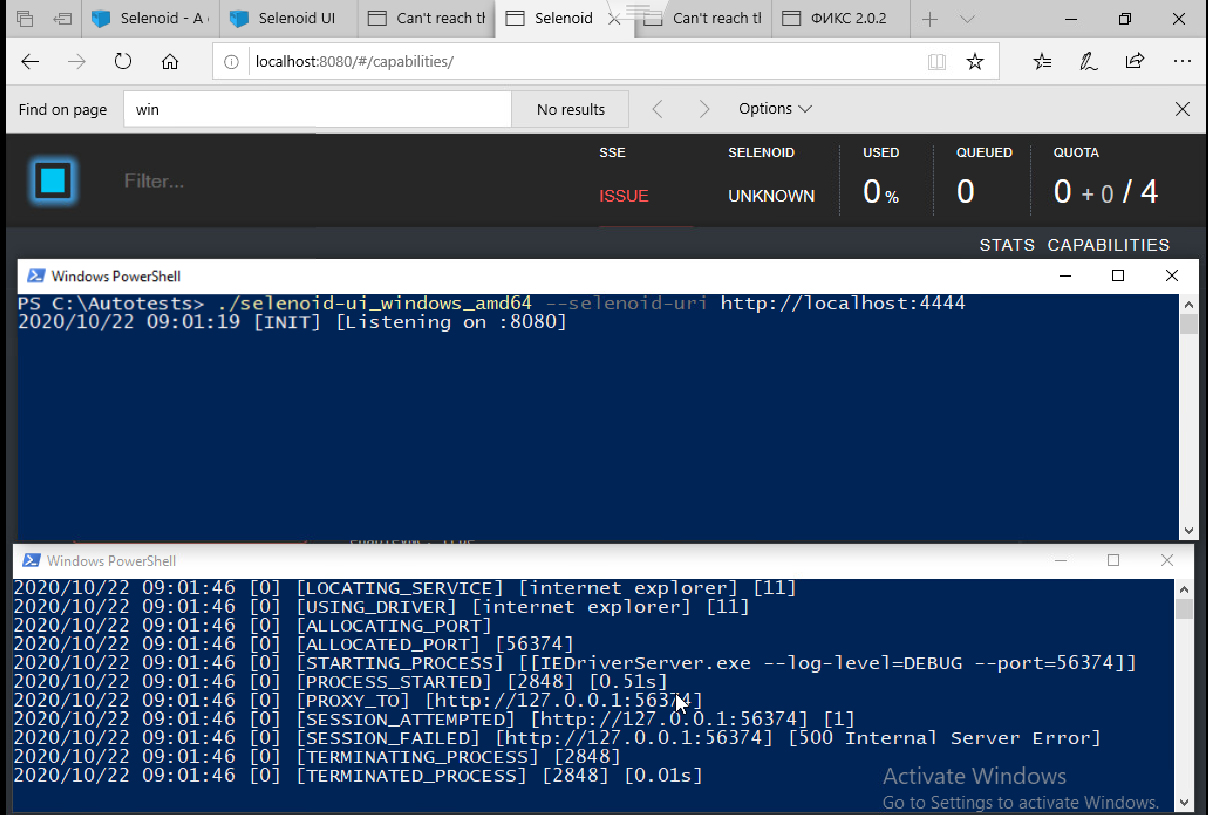The image size is (1208, 815).
Task: Open the home page icon
Action: coord(170,62)
